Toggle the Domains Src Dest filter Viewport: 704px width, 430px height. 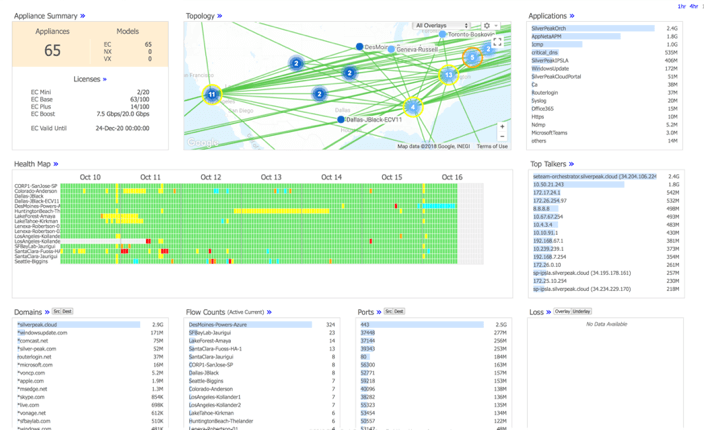click(x=62, y=312)
